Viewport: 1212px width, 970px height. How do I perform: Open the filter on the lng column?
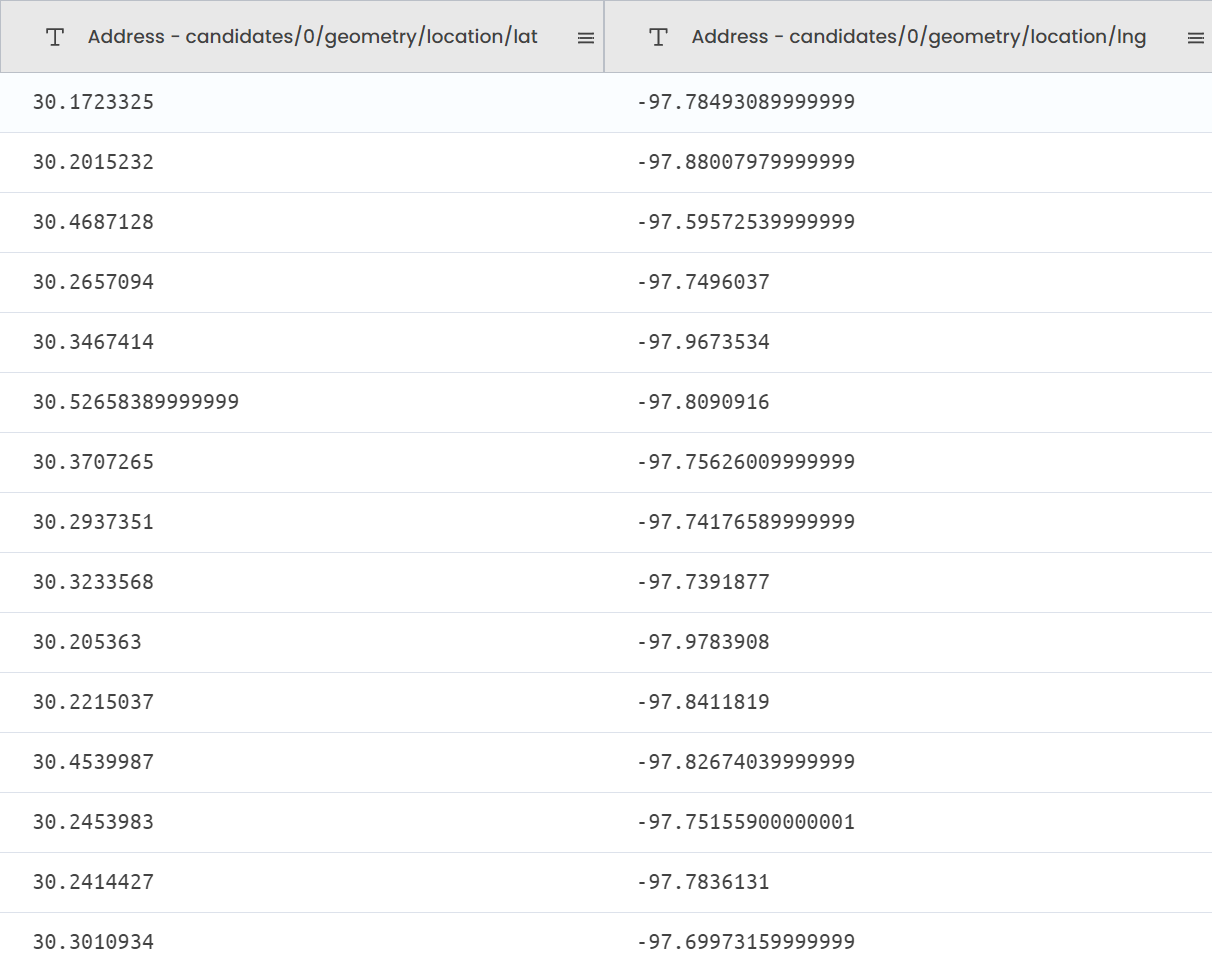pos(657,37)
